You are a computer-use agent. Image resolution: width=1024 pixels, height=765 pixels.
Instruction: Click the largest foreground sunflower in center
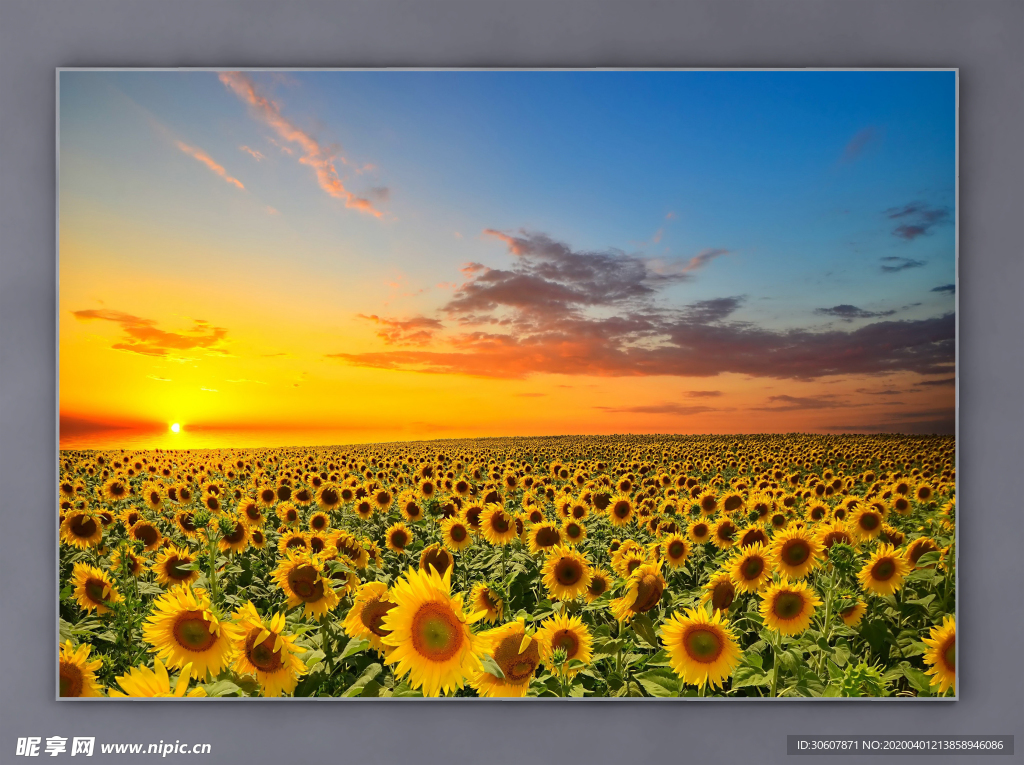[434, 630]
